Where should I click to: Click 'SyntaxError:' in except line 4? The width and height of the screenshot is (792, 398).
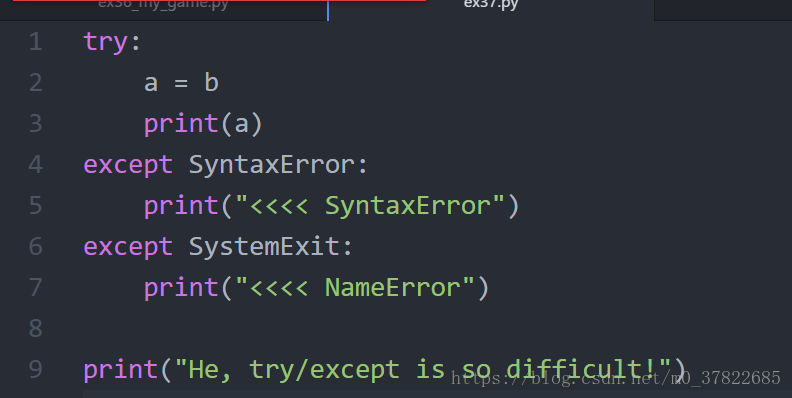click(x=278, y=166)
